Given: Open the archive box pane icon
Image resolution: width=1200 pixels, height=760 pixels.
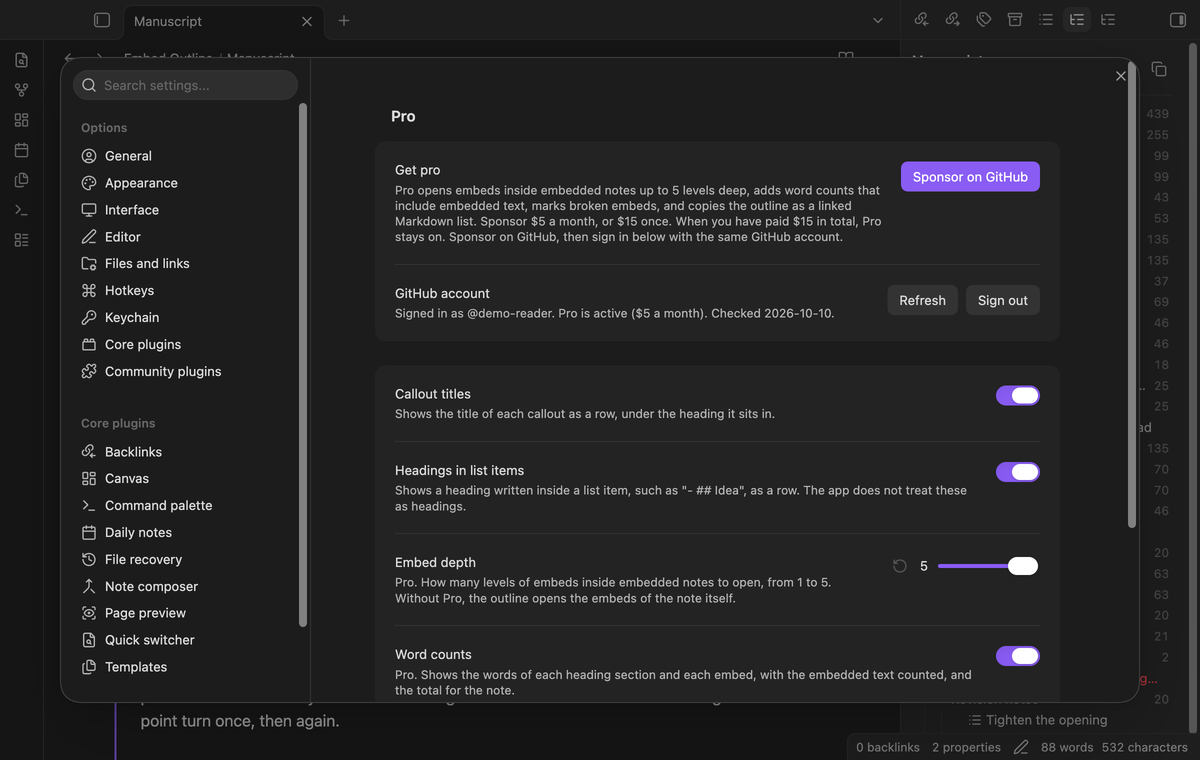Looking at the screenshot, I should (1015, 20).
